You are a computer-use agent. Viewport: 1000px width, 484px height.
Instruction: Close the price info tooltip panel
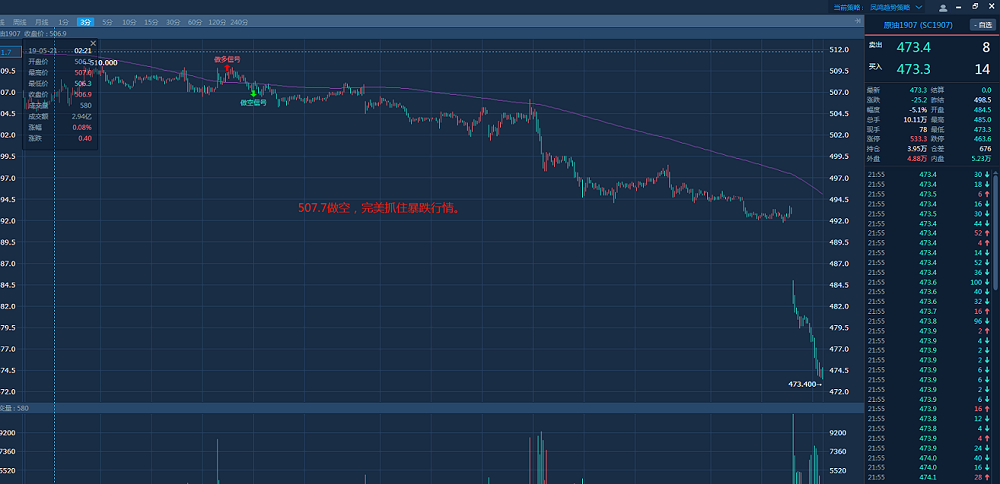(93, 43)
